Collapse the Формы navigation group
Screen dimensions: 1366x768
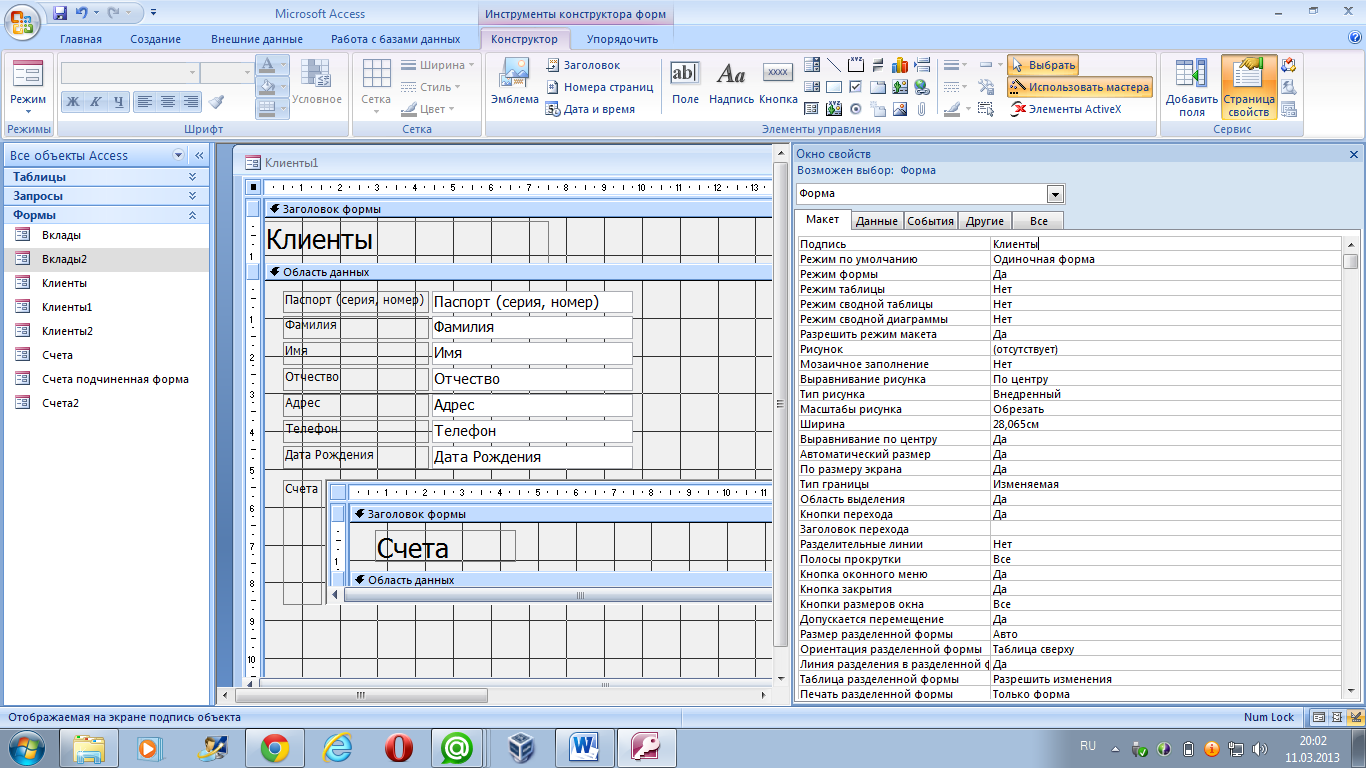pyautogui.click(x=106, y=215)
